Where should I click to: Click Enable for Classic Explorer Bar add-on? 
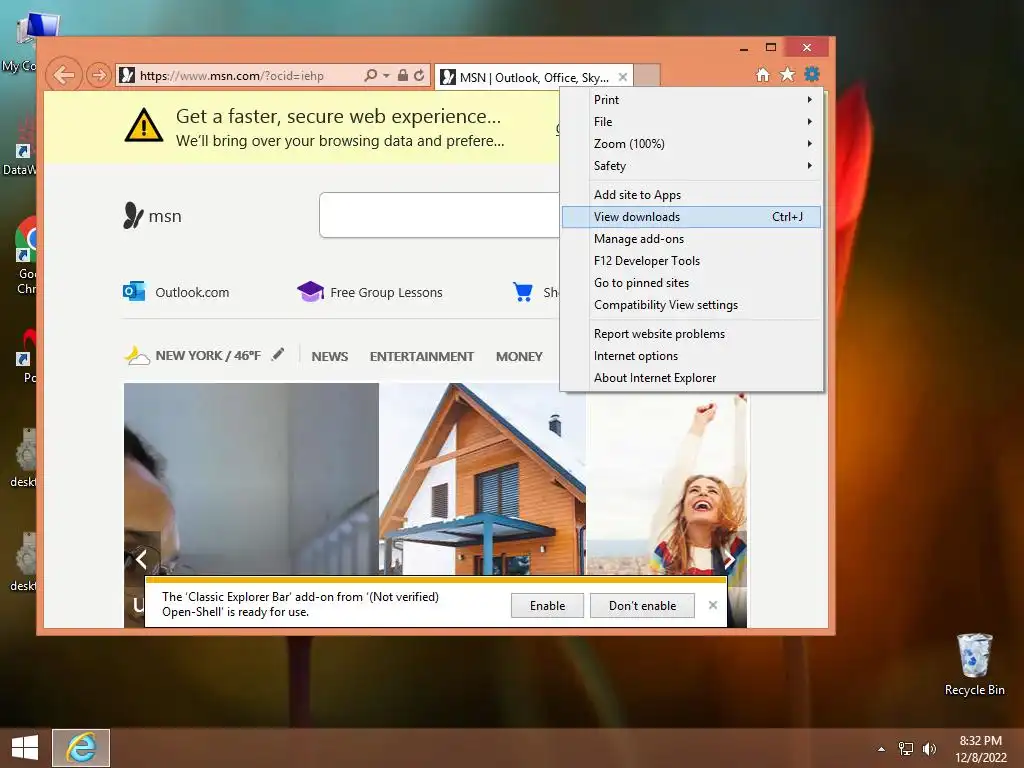click(547, 605)
